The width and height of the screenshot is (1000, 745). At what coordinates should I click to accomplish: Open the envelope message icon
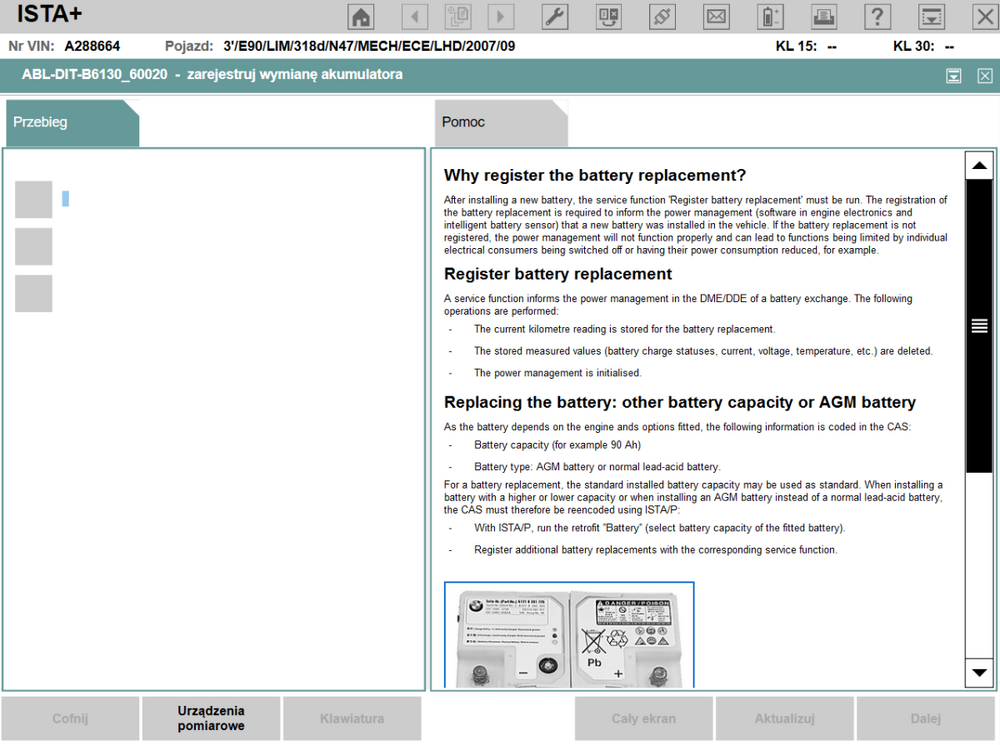tap(716, 16)
